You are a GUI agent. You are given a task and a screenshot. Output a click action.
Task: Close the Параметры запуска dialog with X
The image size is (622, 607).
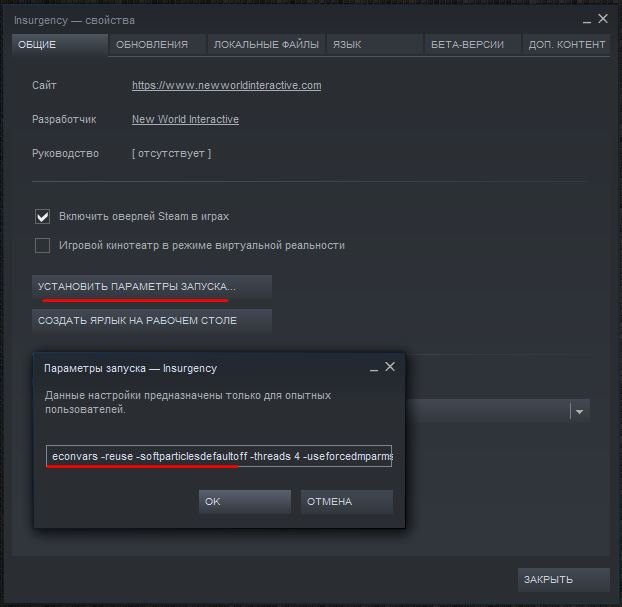click(390, 367)
